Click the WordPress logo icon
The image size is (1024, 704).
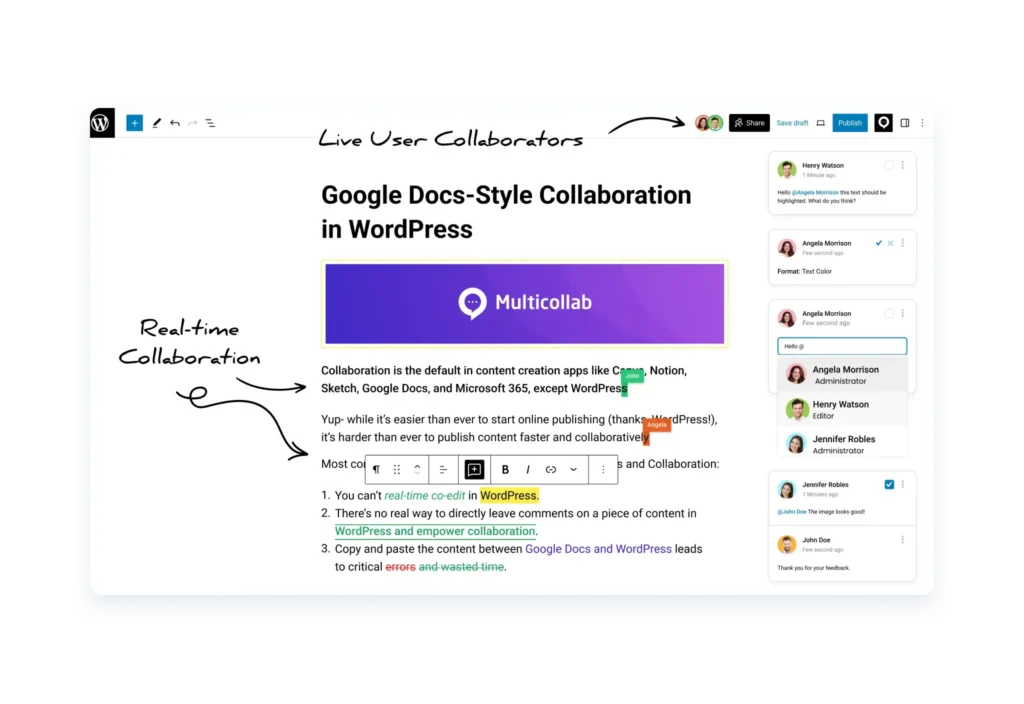pyautogui.click(x=102, y=123)
